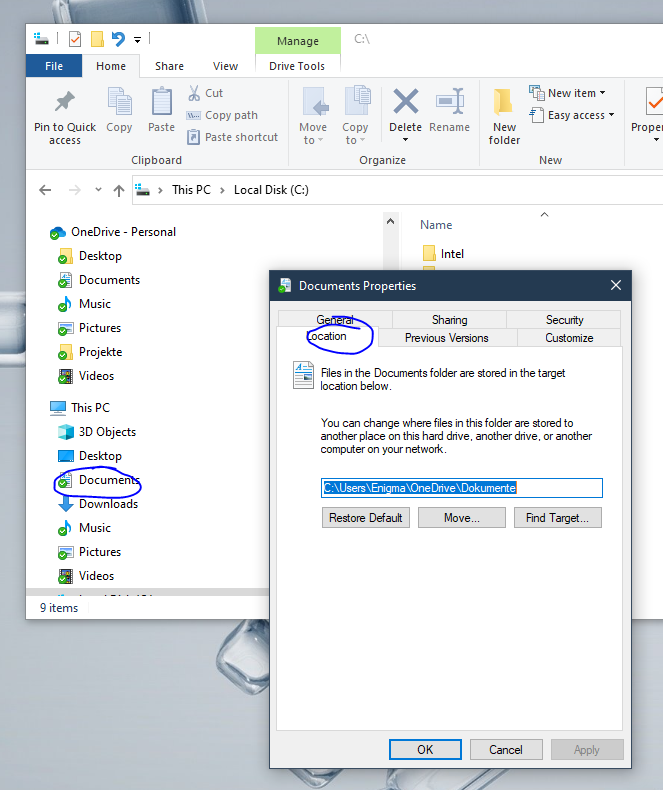Click the Cut scissors icon
The height and width of the screenshot is (790, 663).
194,93
